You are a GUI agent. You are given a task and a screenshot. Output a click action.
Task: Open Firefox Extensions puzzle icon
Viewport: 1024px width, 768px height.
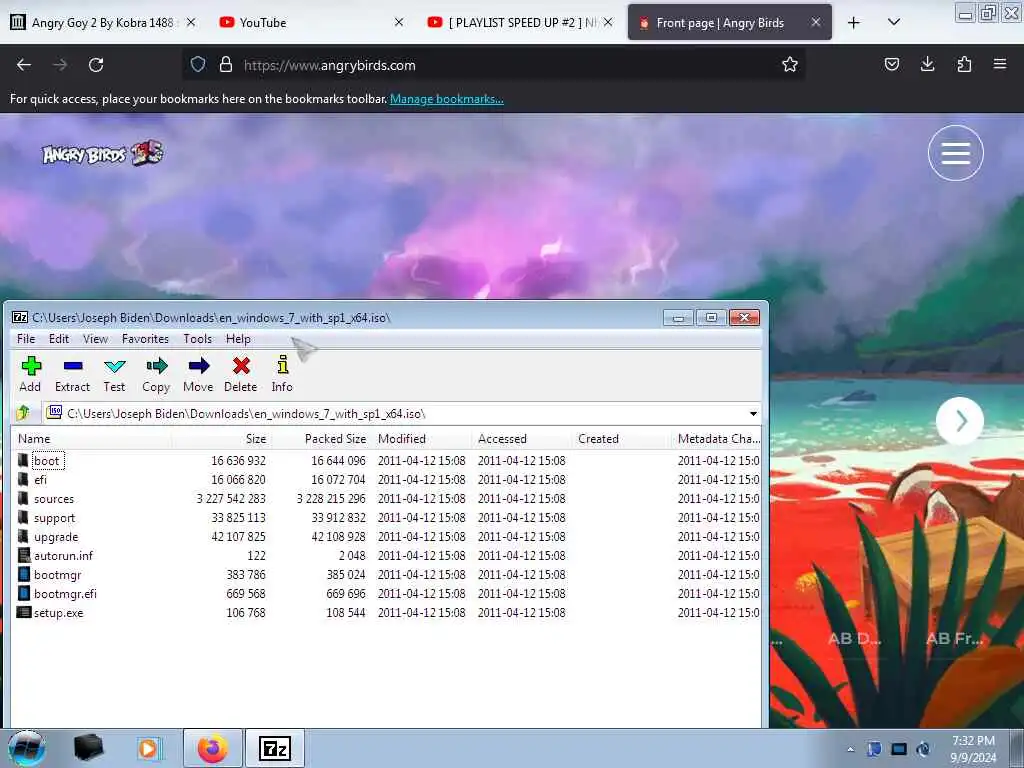(964, 64)
